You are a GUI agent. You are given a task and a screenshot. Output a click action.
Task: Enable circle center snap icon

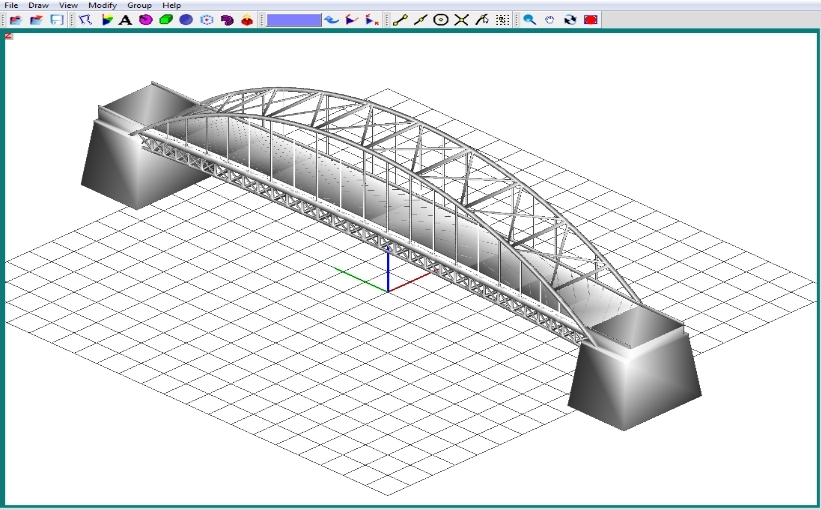[x=441, y=20]
